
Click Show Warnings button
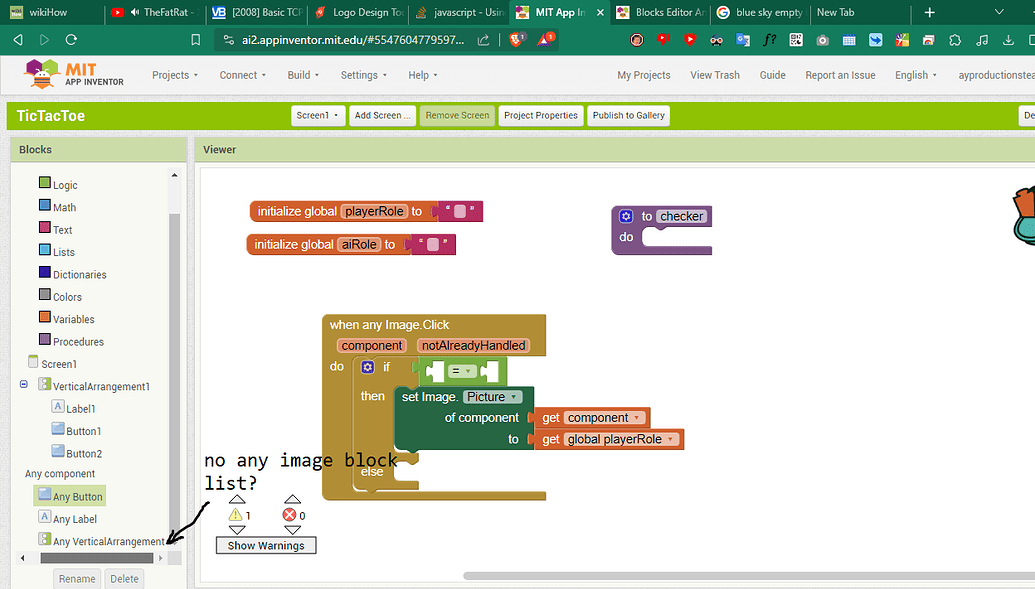click(x=266, y=545)
